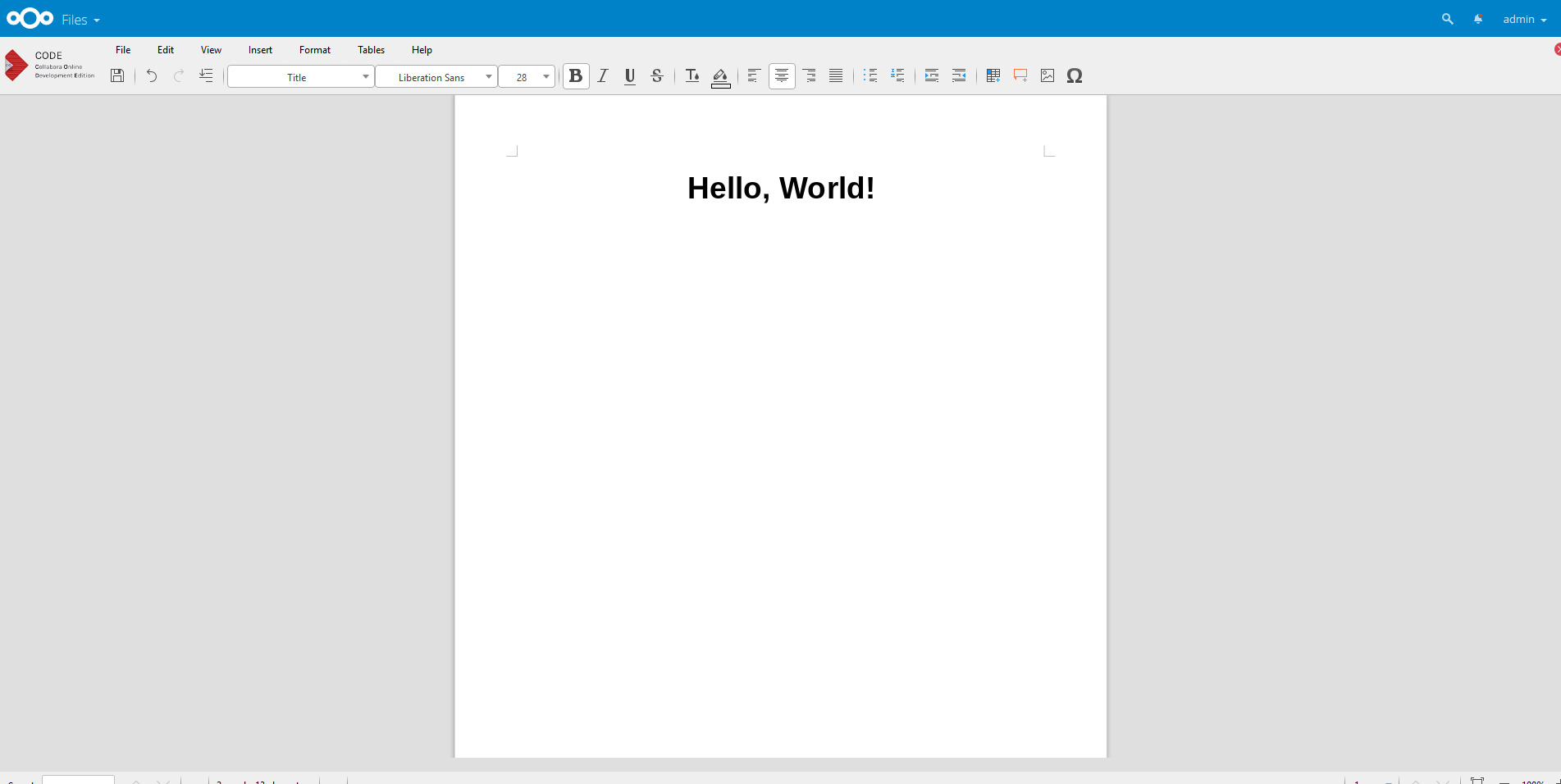Toggle the numbered list
1561x784 pixels.
pos(897,75)
